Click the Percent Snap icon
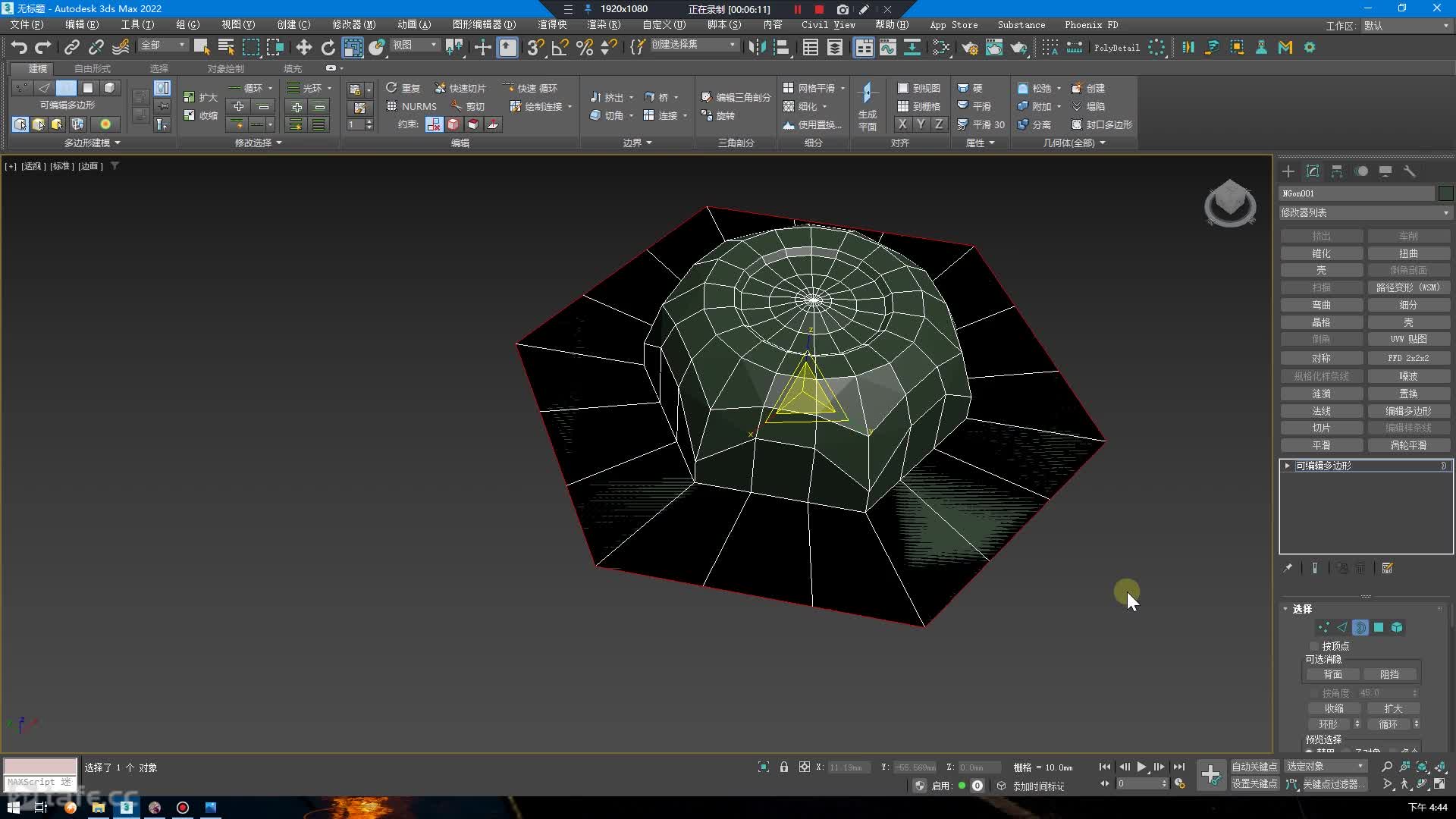 coord(584,47)
